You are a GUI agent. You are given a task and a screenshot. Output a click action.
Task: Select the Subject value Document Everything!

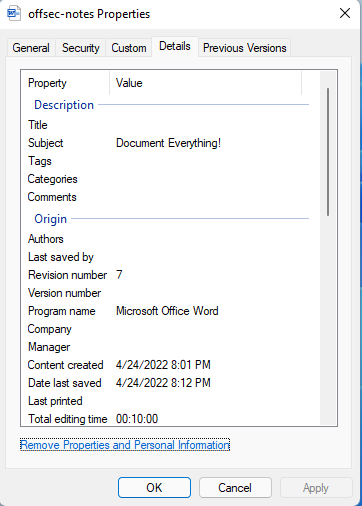168,143
